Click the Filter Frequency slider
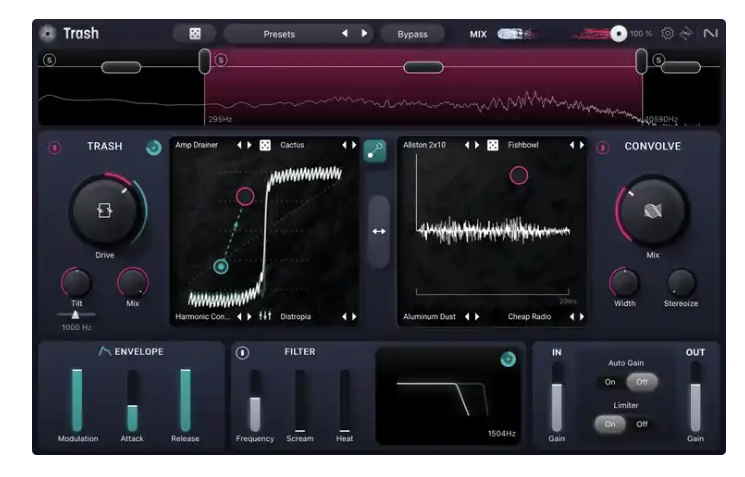The image size is (745, 477). click(255, 400)
